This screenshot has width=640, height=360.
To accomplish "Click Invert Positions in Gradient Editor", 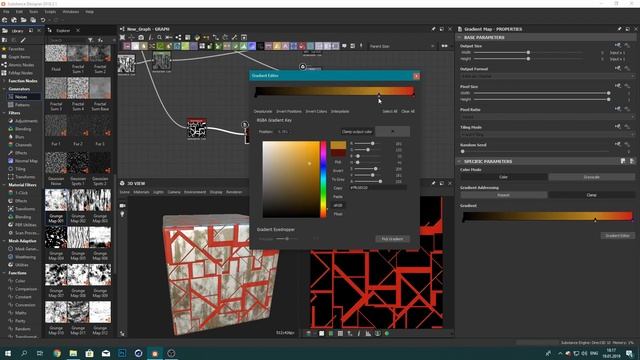I will click(x=289, y=111).
